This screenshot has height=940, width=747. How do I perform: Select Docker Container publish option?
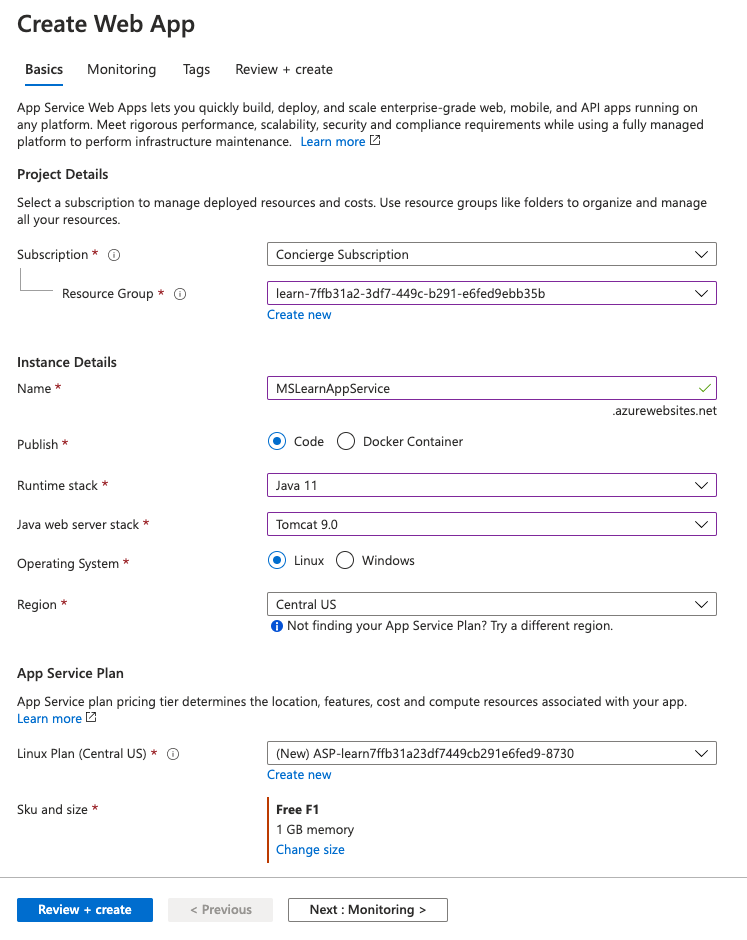[346, 441]
